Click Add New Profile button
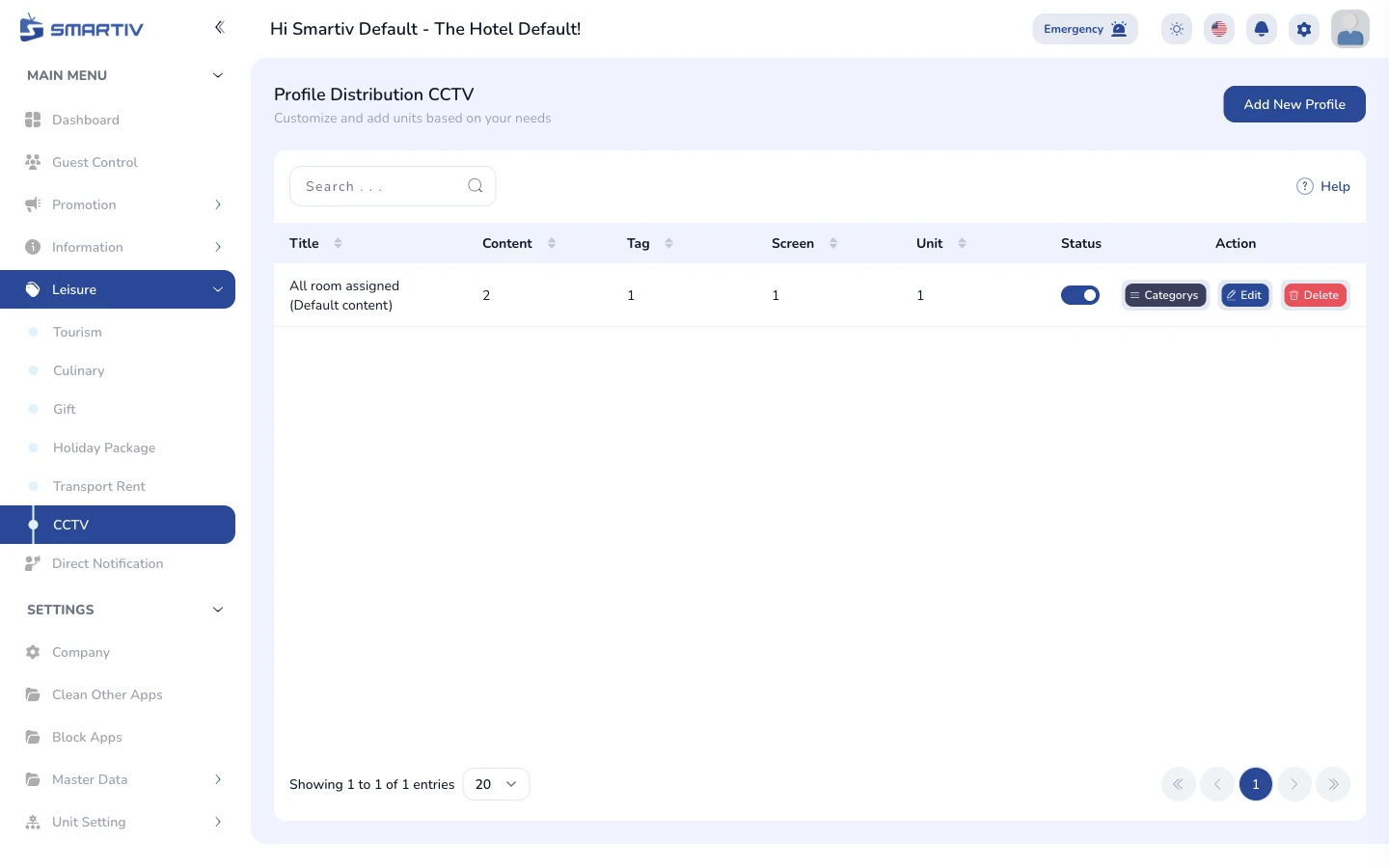 [1294, 104]
